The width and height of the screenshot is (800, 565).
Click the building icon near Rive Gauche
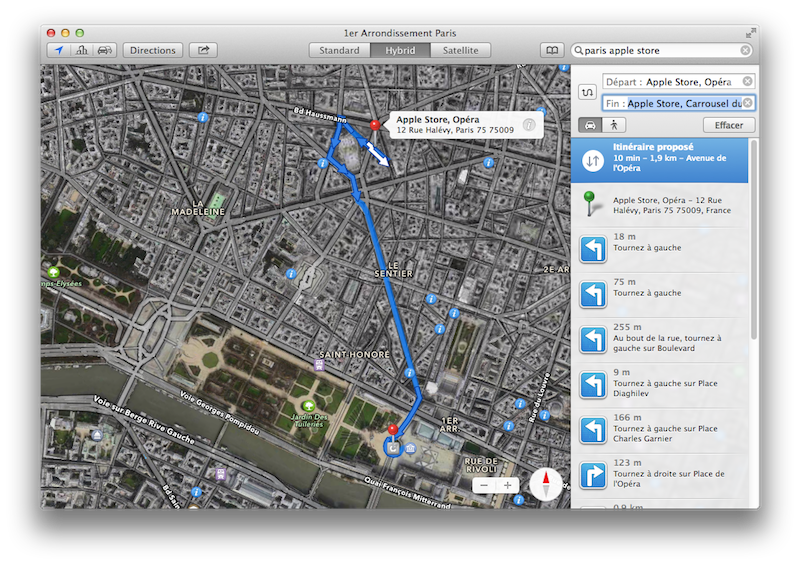pos(97,434)
